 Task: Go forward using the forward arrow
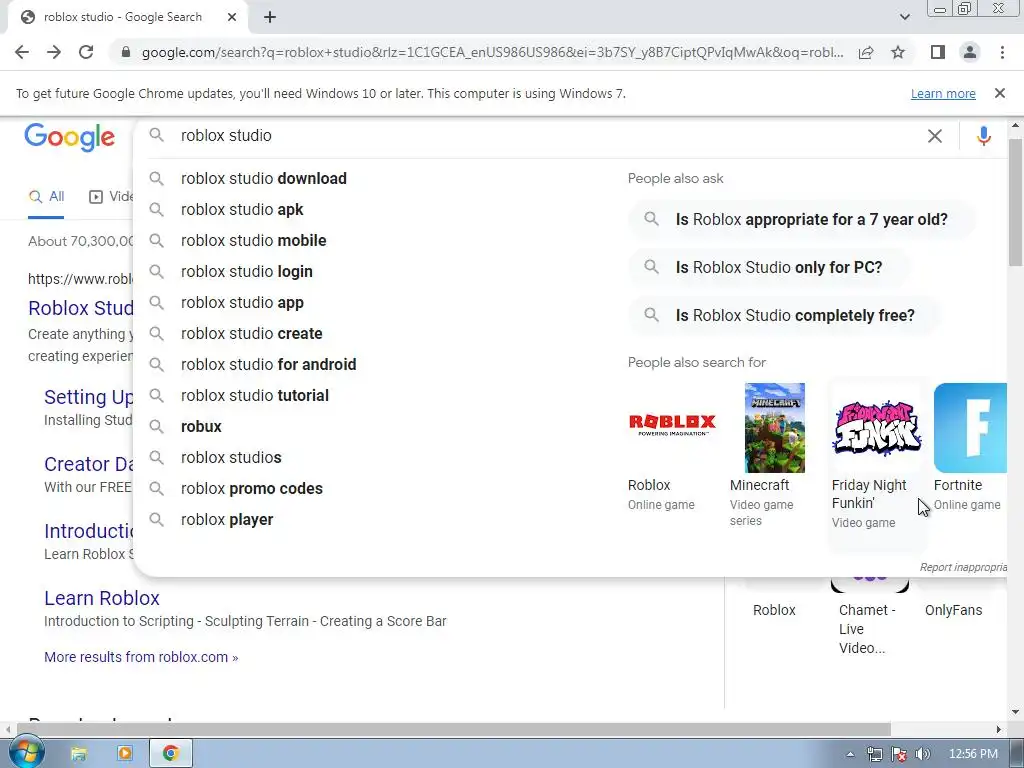tap(54, 52)
